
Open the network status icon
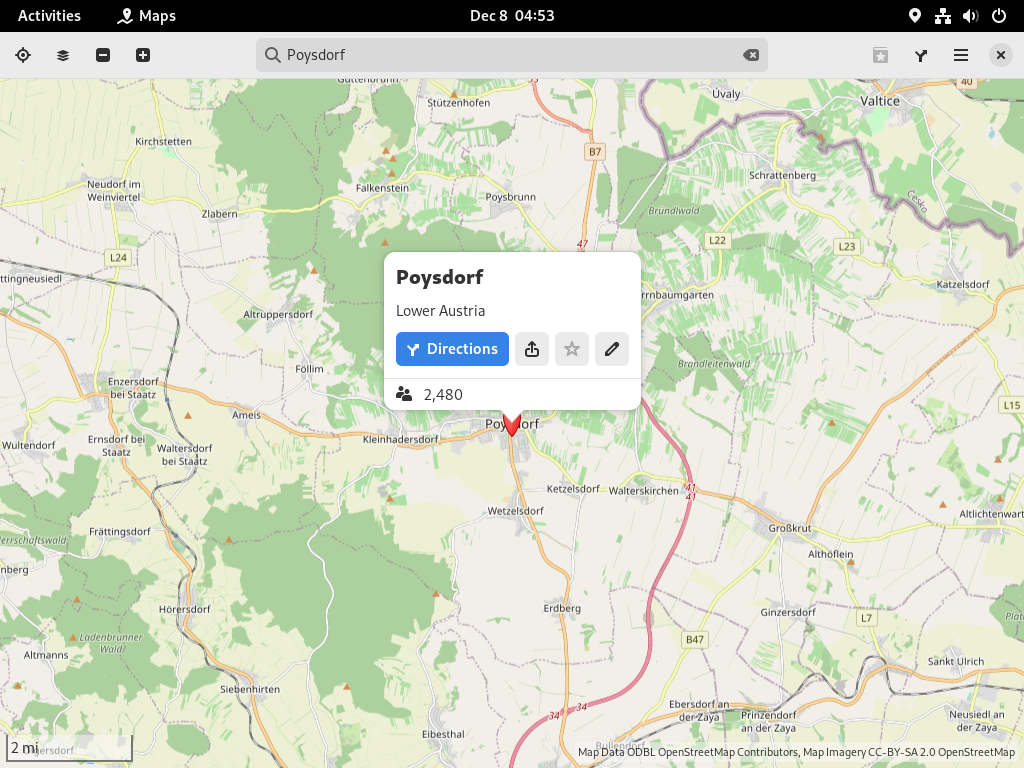point(942,16)
